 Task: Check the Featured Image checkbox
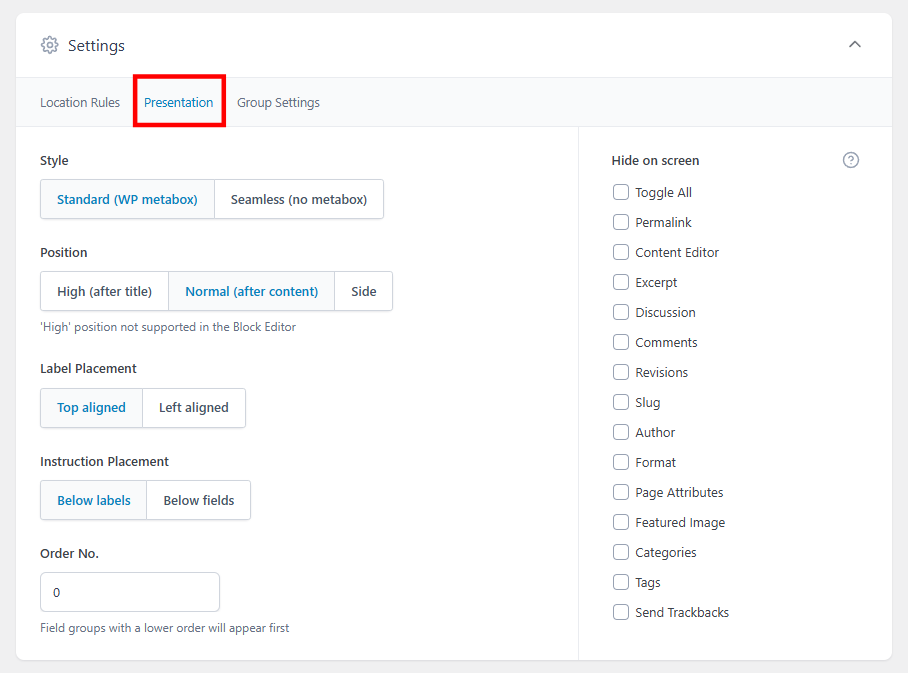[x=620, y=522]
